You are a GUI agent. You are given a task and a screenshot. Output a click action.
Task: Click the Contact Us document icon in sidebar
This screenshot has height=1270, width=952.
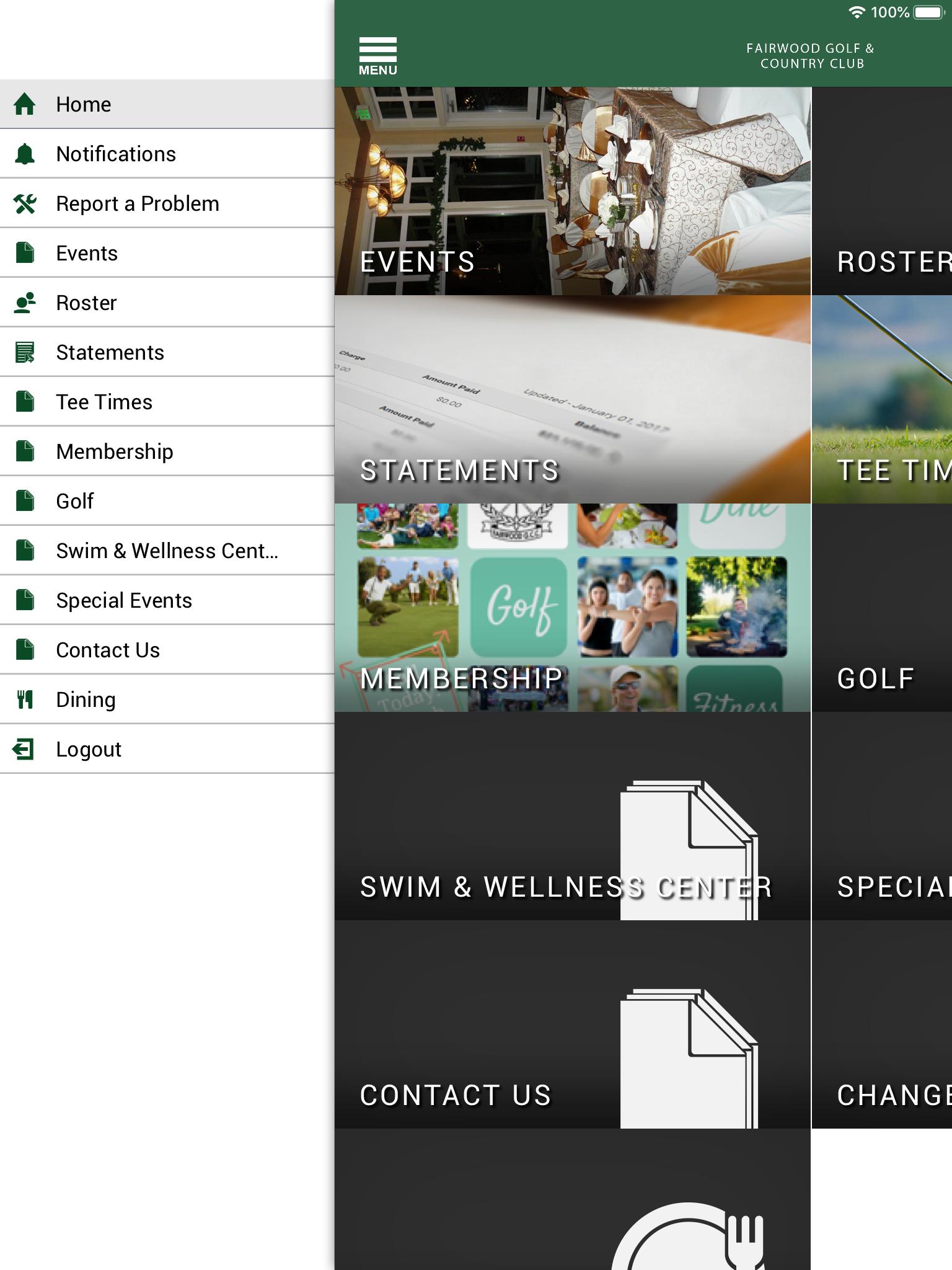25,650
